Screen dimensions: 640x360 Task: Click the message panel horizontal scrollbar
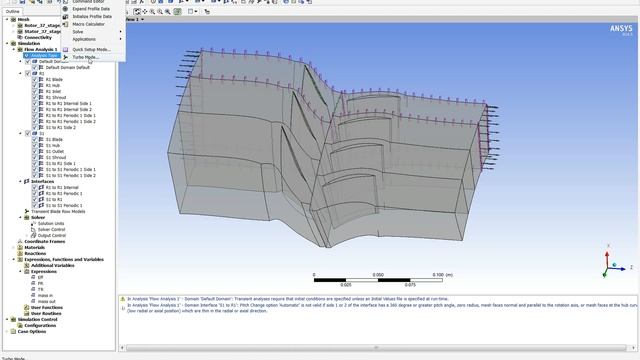tap(376, 348)
